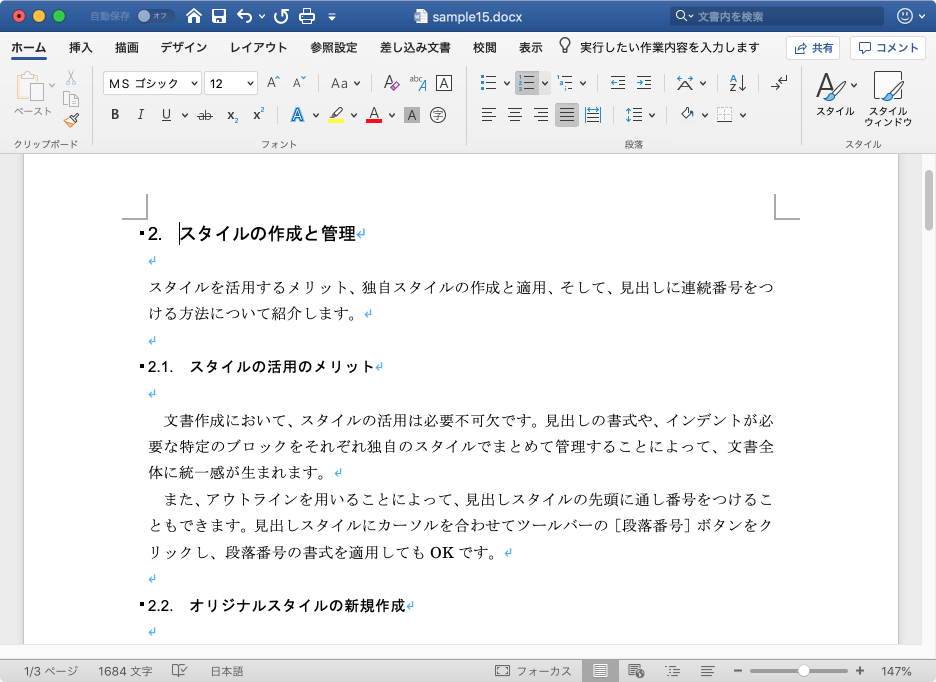Image resolution: width=936 pixels, height=682 pixels.
Task: Switch to the レイアウト tab
Action: click(258, 48)
